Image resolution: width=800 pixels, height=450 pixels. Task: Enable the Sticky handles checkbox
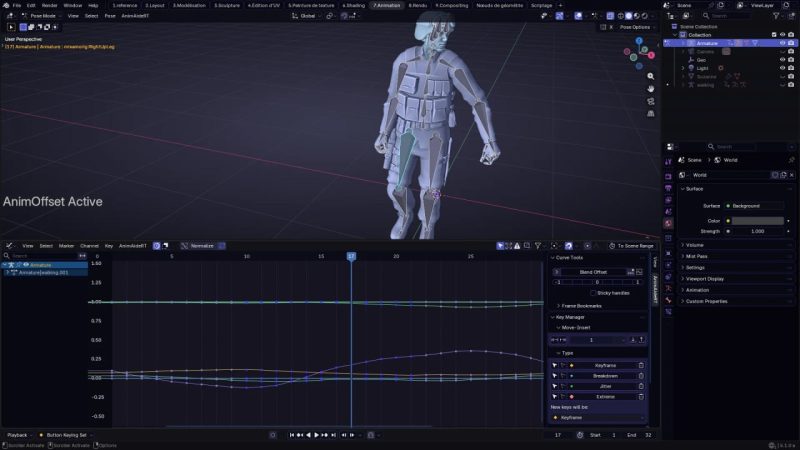click(x=594, y=293)
